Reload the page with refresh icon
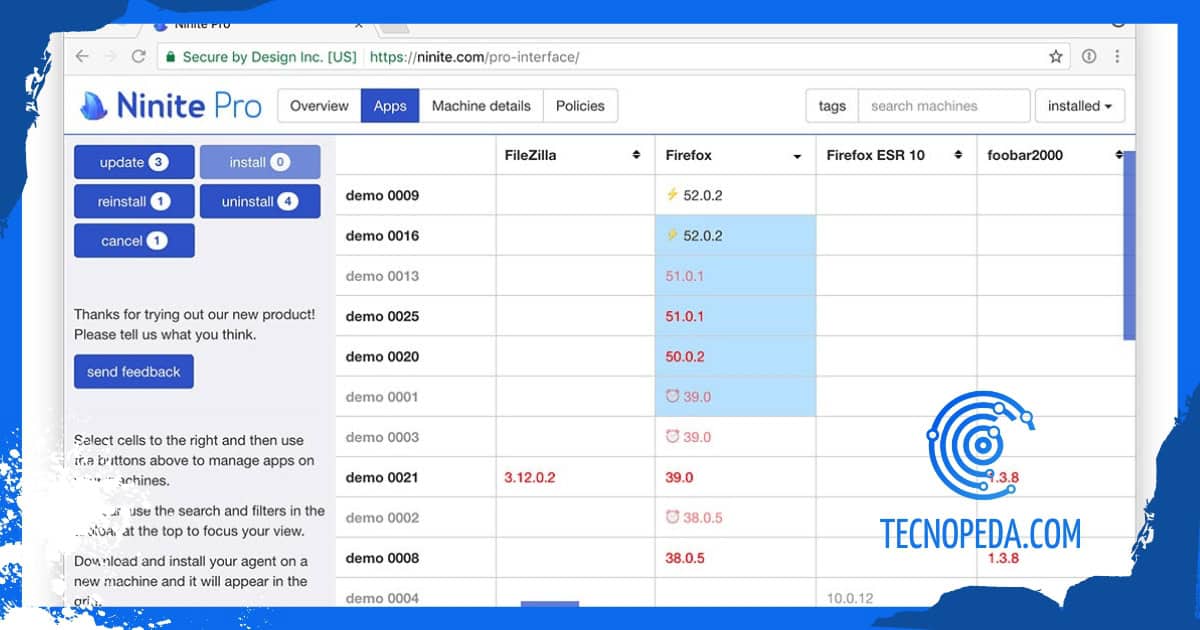This screenshot has width=1200, height=630. click(139, 57)
